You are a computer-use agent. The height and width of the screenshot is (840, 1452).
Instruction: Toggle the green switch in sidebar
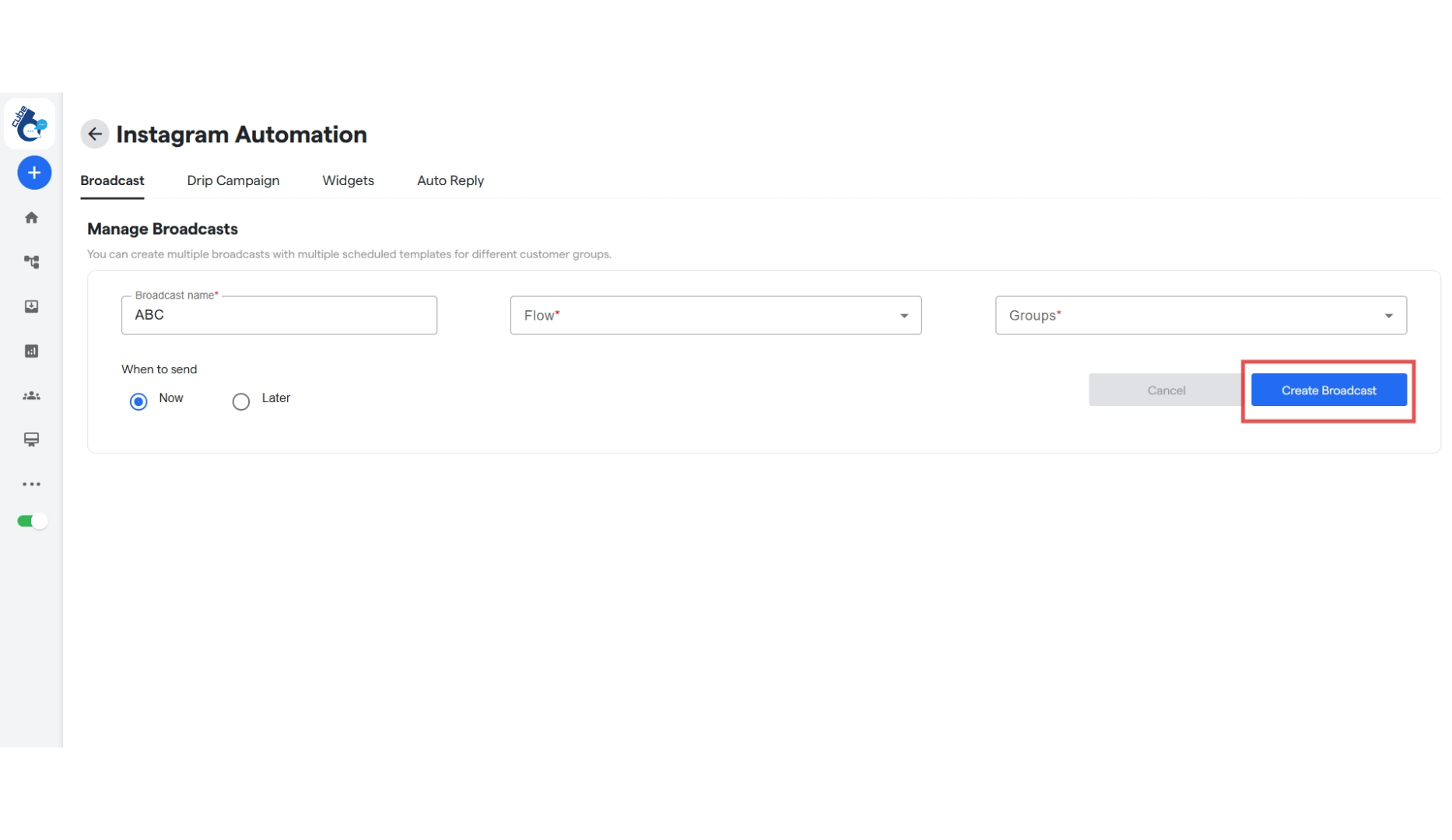[32, 521]
